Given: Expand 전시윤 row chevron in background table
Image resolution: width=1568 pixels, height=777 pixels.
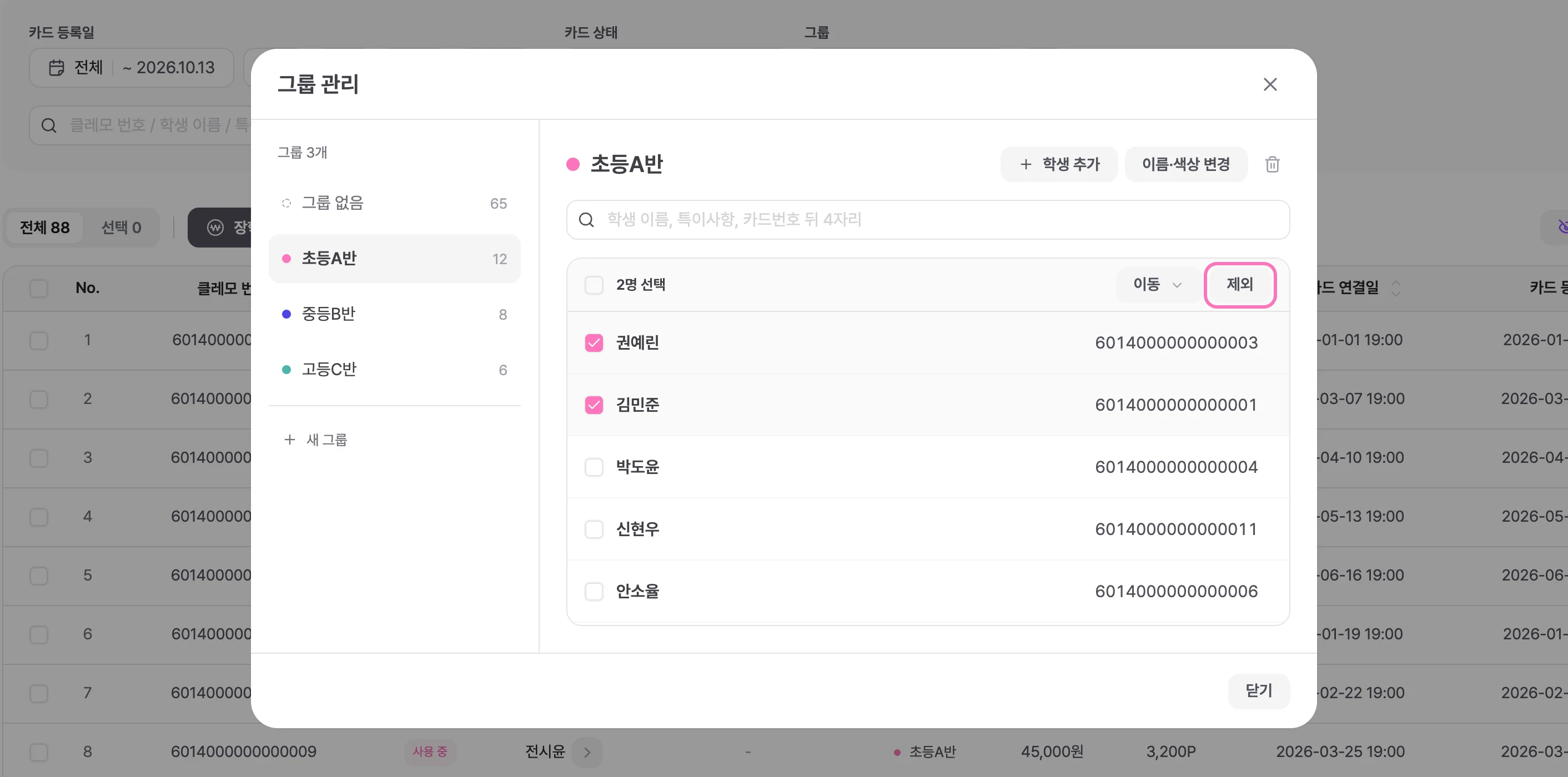Looking at the screenshot, I should click(x=587, y=752).
